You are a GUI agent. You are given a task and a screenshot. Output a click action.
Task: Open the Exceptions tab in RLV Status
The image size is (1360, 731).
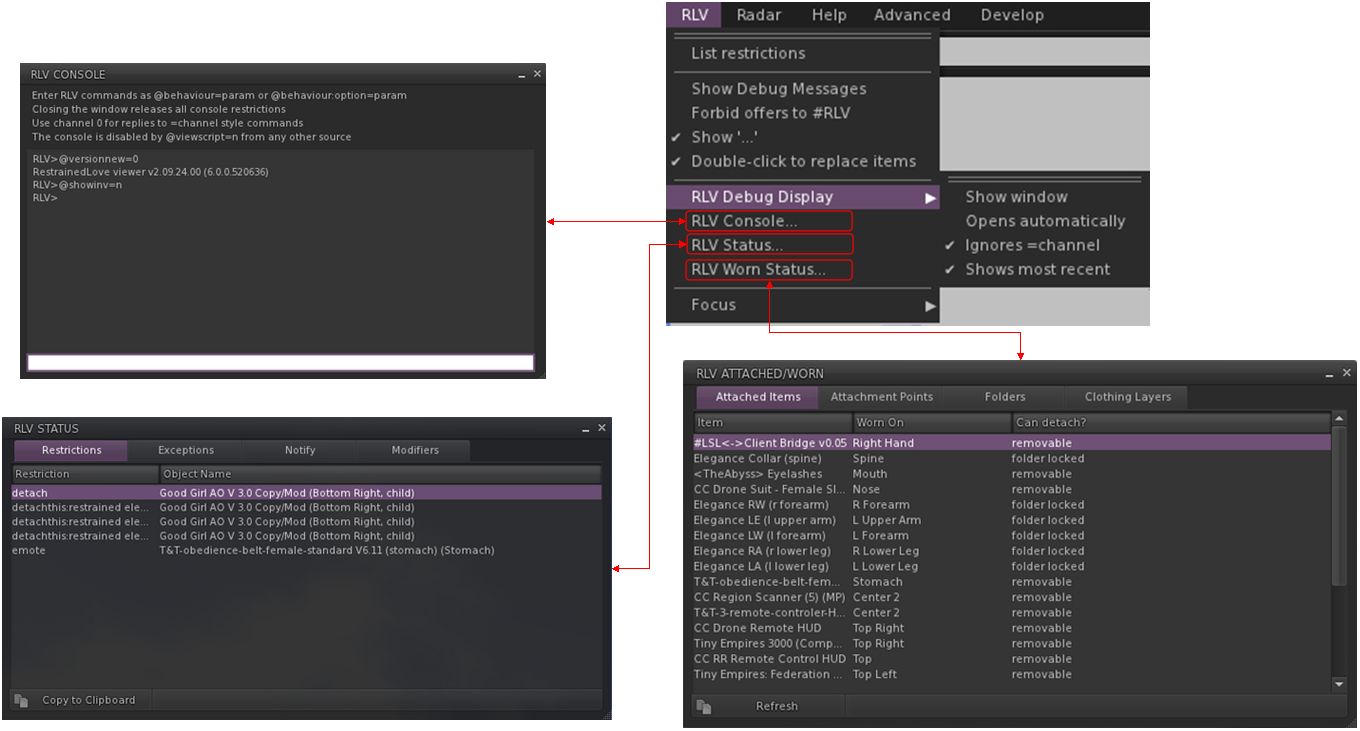point(186,451)
